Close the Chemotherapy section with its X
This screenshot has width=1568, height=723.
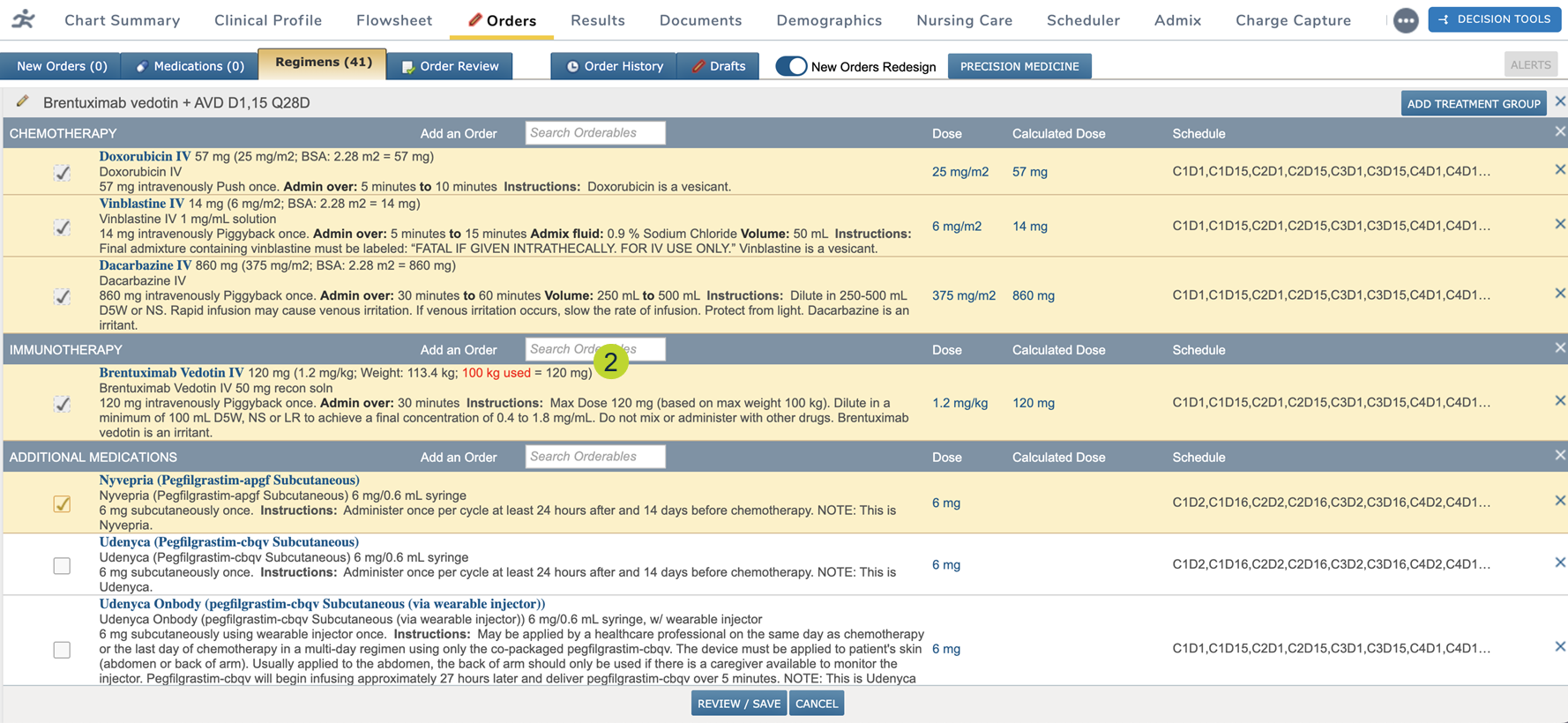(1559, 132)
